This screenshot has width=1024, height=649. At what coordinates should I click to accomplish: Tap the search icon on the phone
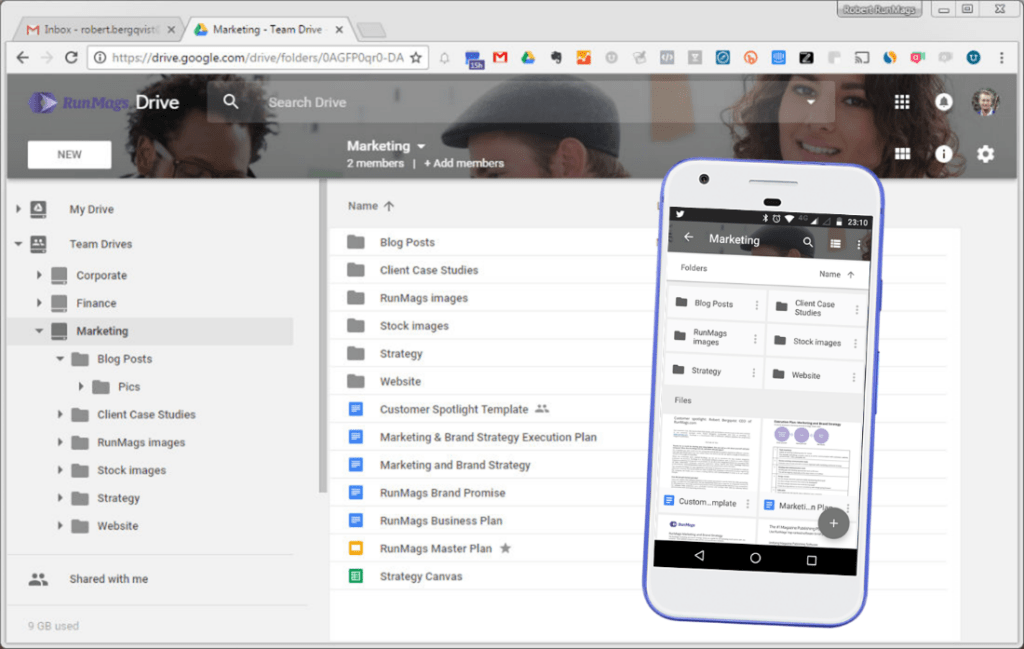coord(808,242)
